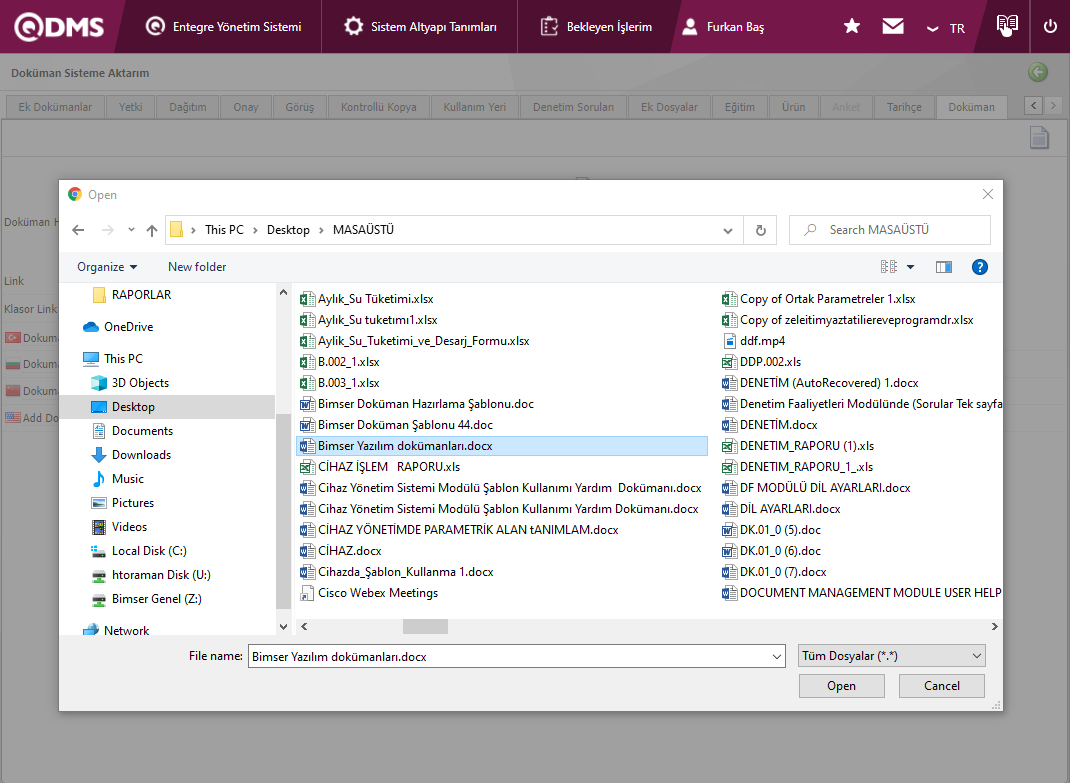The width and height of the screenshot is (1070, 783).
Task: Switch to the Tarihçe tab
Action: 904,107
